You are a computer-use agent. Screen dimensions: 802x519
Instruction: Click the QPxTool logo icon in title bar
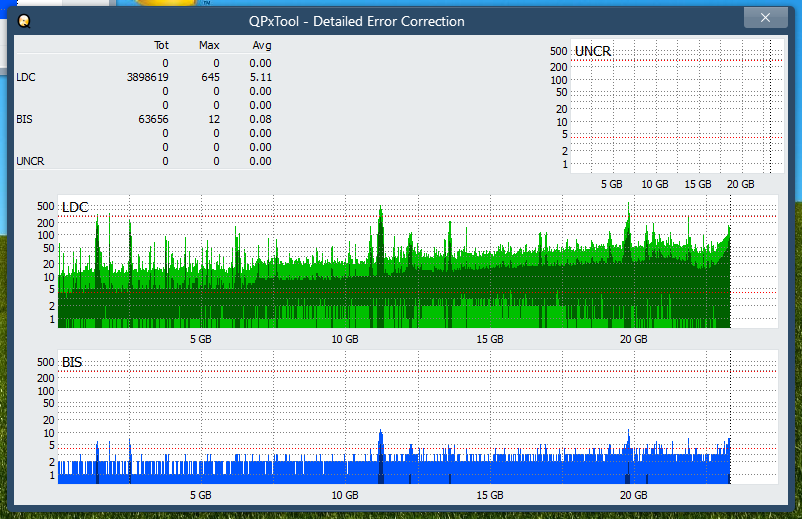click(x=24, y=21)
